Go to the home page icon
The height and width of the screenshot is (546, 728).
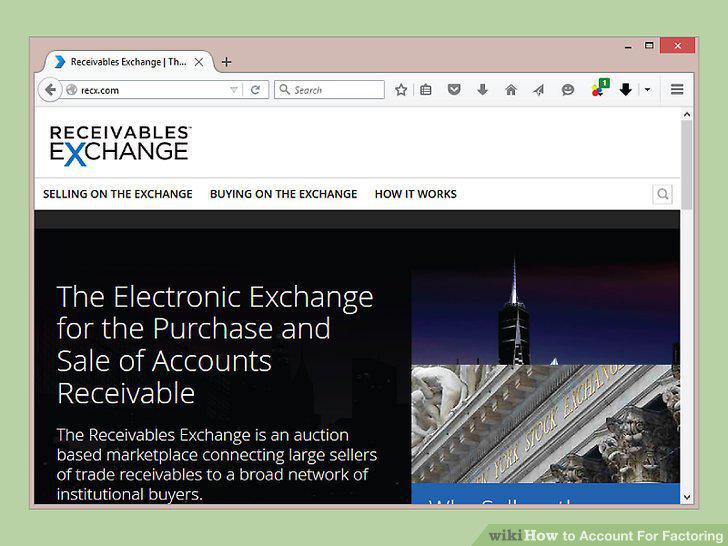[511, 90]
